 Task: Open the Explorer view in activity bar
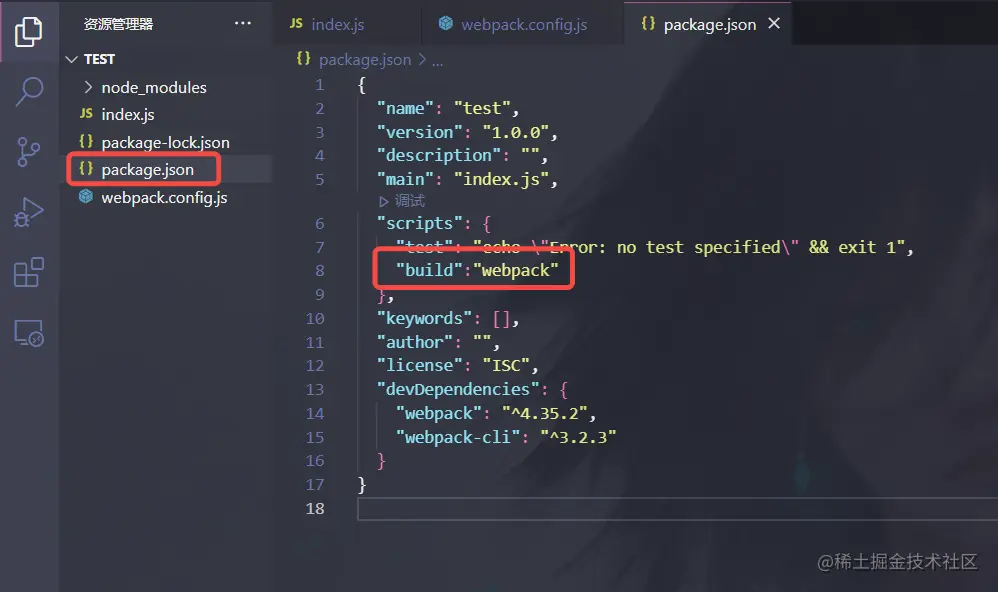click(x=29, y=31)
